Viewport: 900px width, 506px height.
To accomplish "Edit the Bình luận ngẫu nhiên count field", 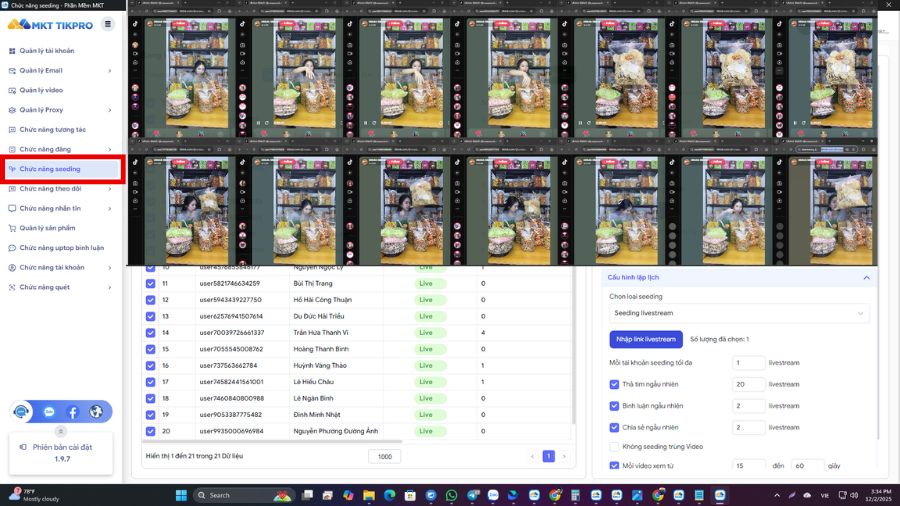I will (x=748, y=406).
